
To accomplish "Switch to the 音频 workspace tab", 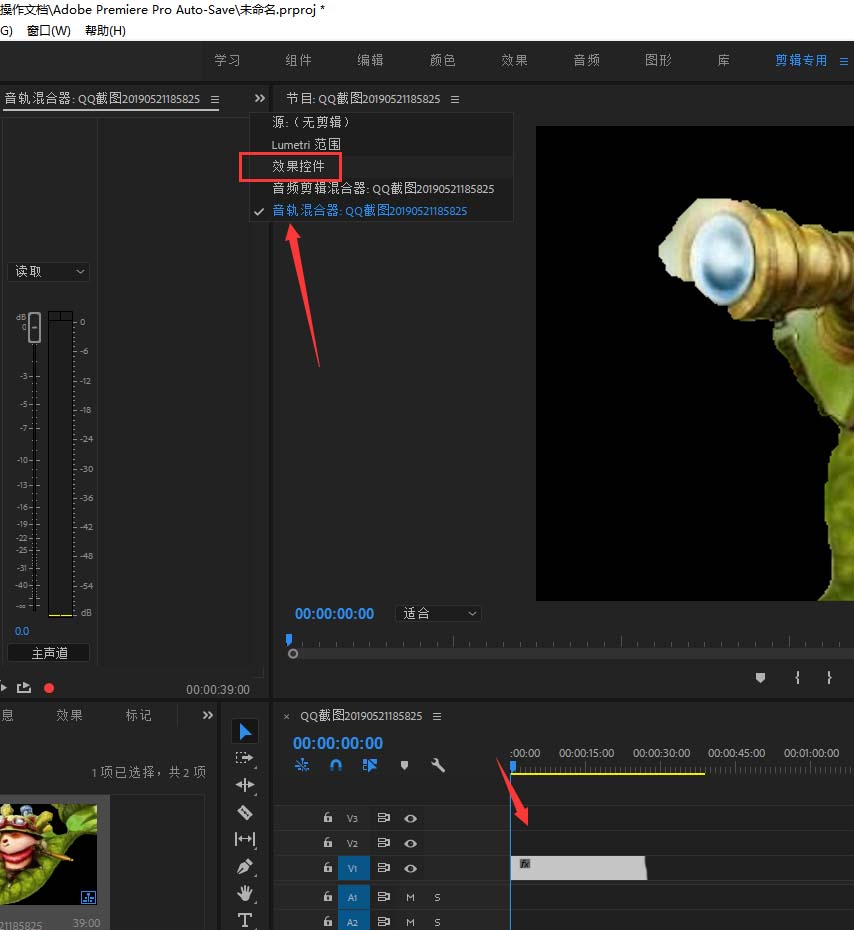I will click(x=586, y=60).
